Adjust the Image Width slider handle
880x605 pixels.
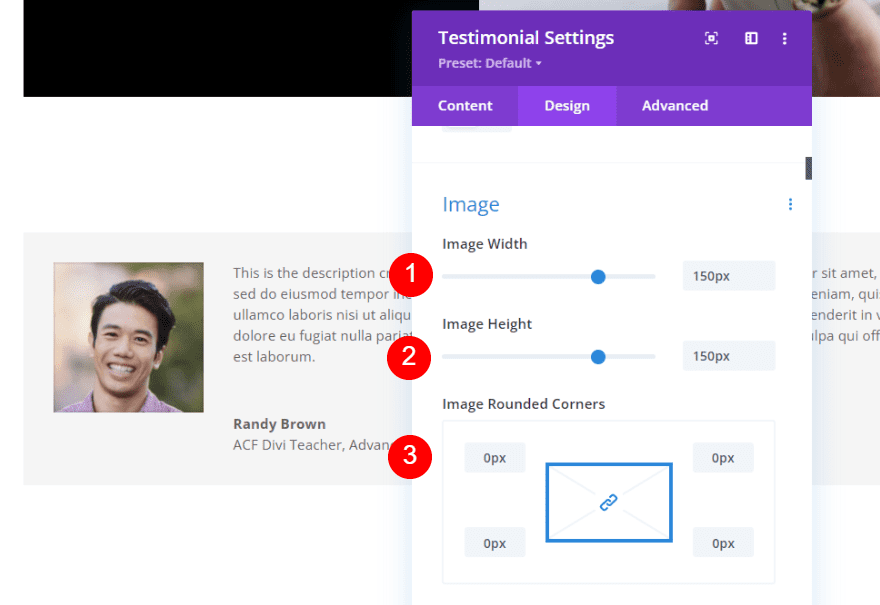597,277
